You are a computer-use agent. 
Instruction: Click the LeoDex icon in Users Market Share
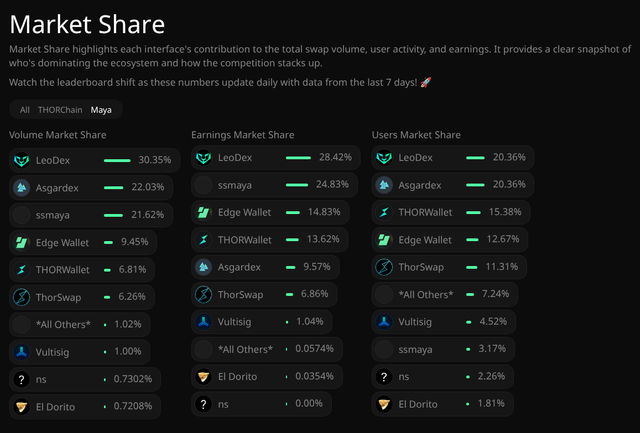384,158
